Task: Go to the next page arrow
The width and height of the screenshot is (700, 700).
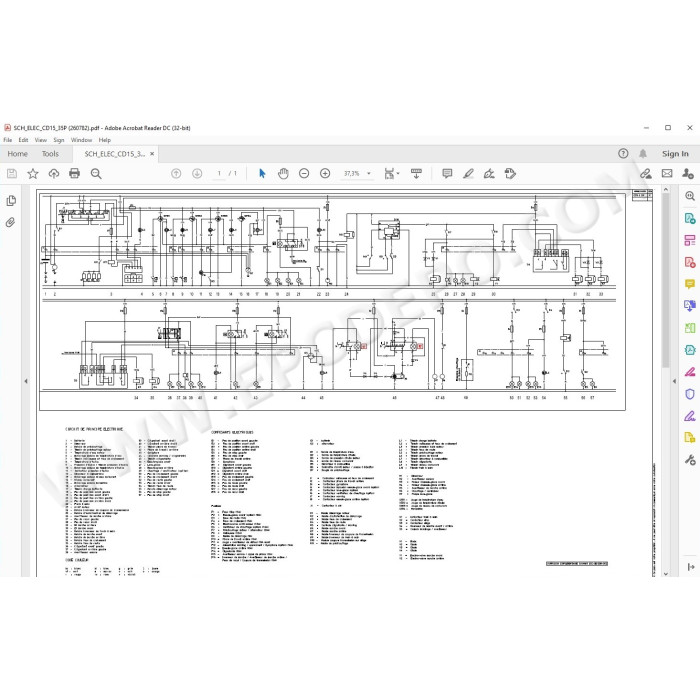Action: click(x=197, y=173)
